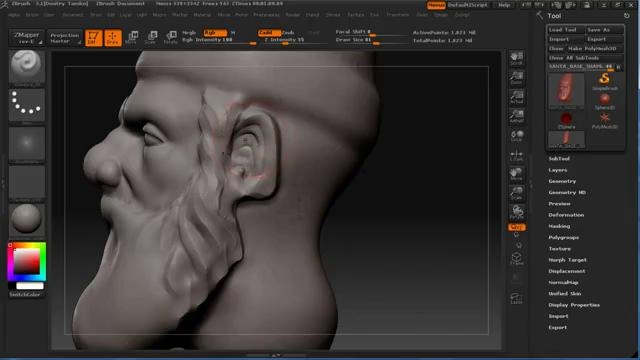640x360 pixels.
Task: Open the empty texture slot
Action: (27, 182)
